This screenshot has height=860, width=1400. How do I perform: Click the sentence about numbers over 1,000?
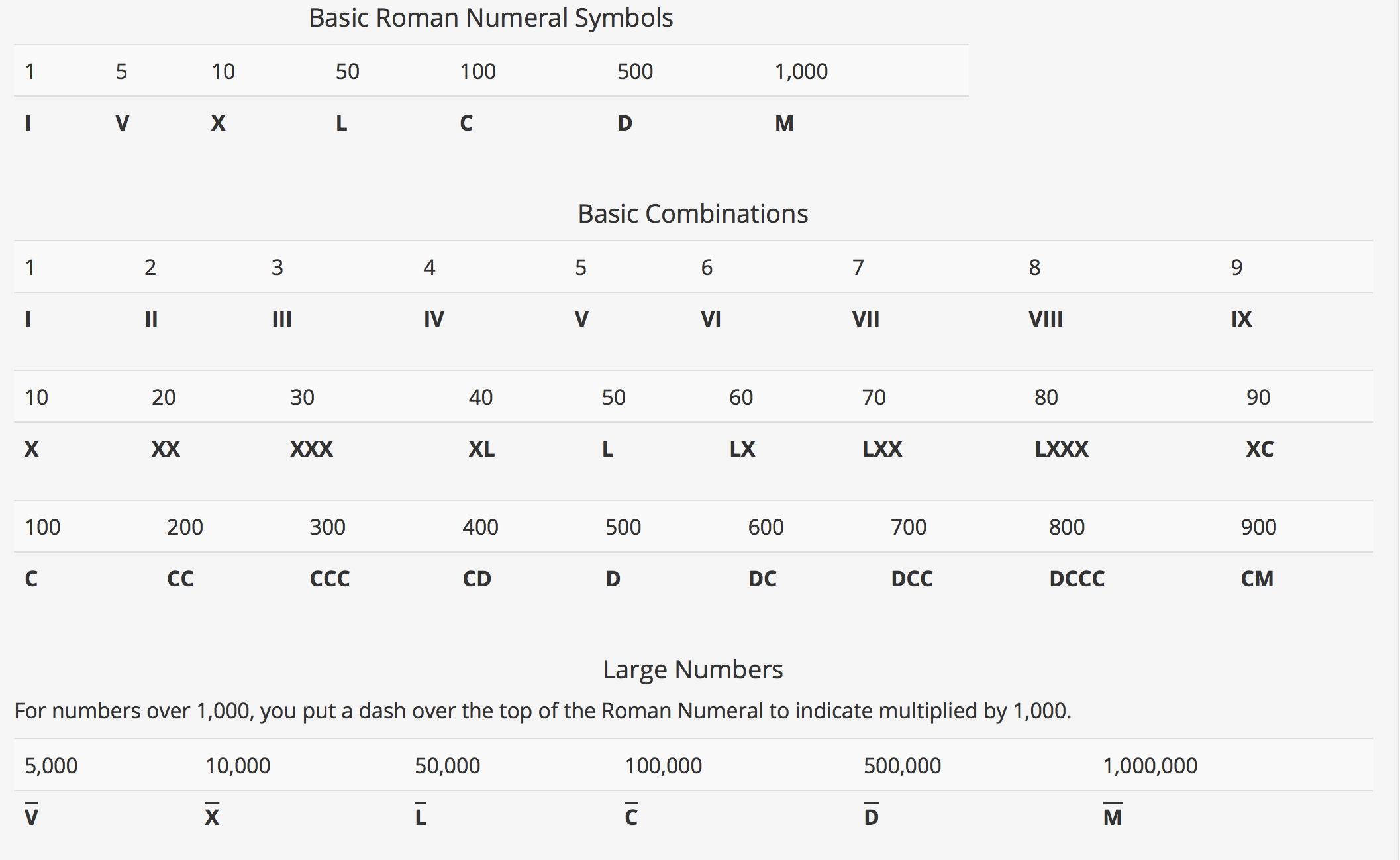click(542, 711)
